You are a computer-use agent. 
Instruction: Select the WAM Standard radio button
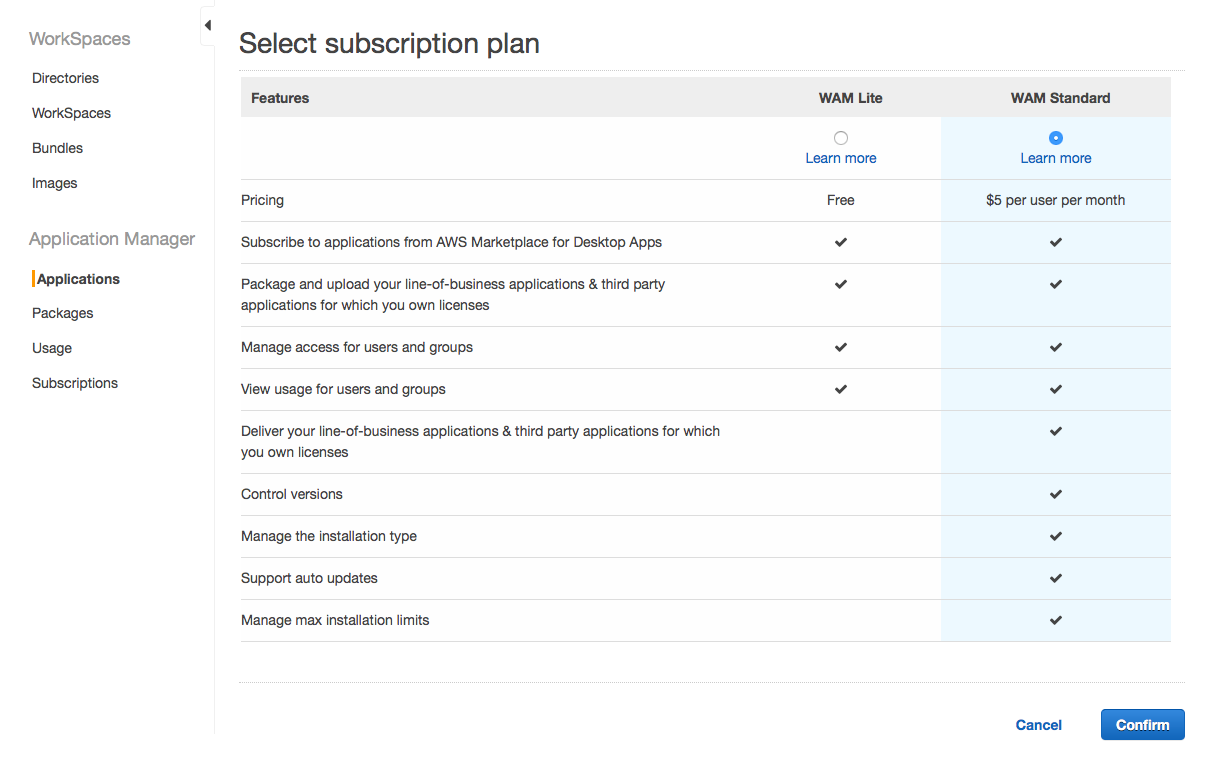(1056, 137)
